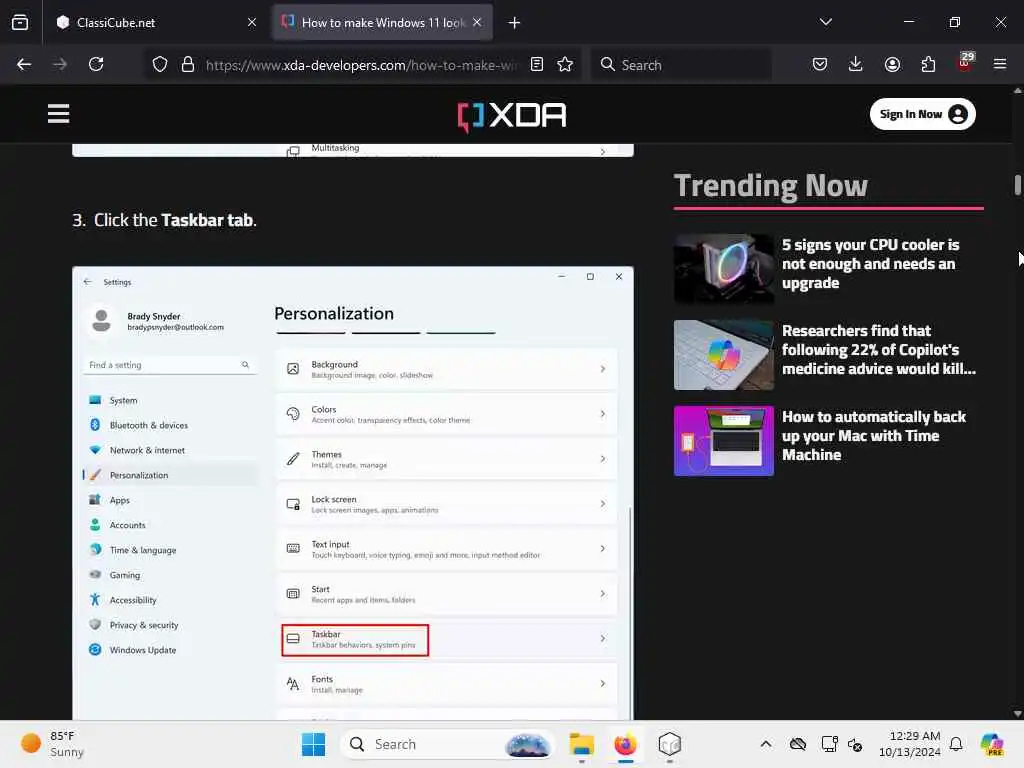Click the Firefox Search box
Image resolution: width=1024 pixels, height=768 pixels.
click(682, 65)
